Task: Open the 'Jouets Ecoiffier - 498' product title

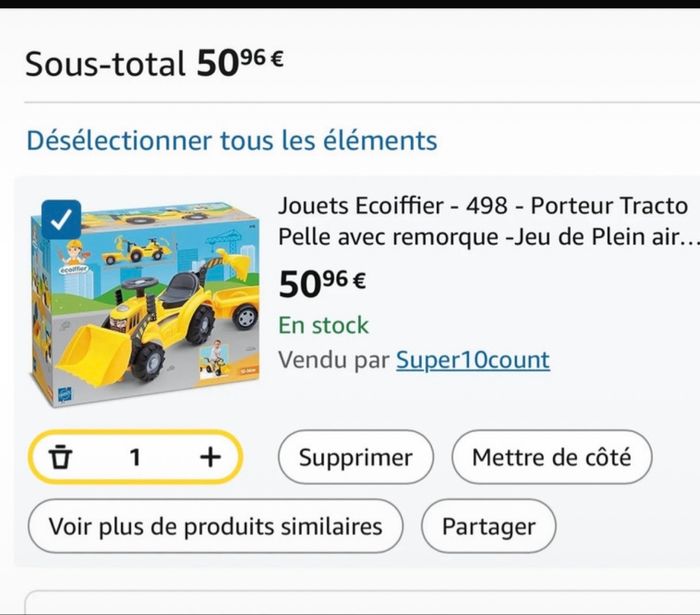Action: coord(483,206)
